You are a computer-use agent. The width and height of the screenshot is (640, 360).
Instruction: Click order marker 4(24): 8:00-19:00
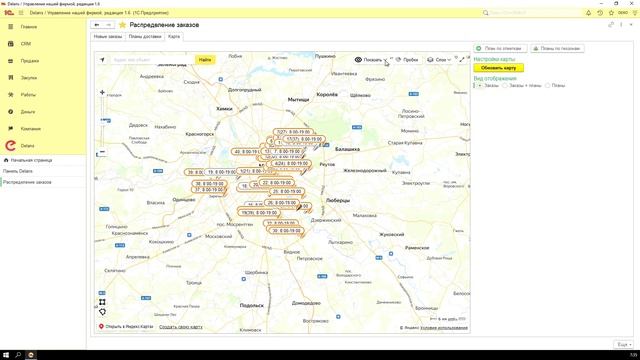[291, 163]
